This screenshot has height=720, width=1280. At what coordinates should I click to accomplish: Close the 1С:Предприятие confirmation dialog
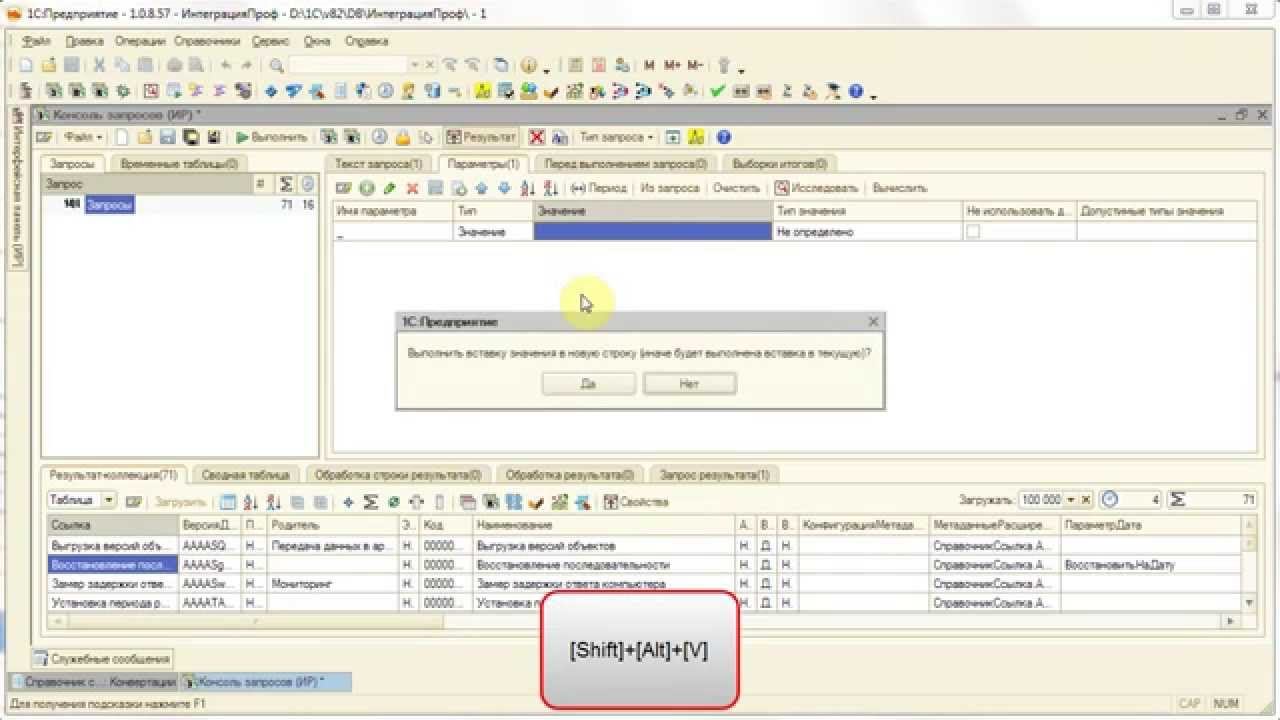tap(873, 322)
